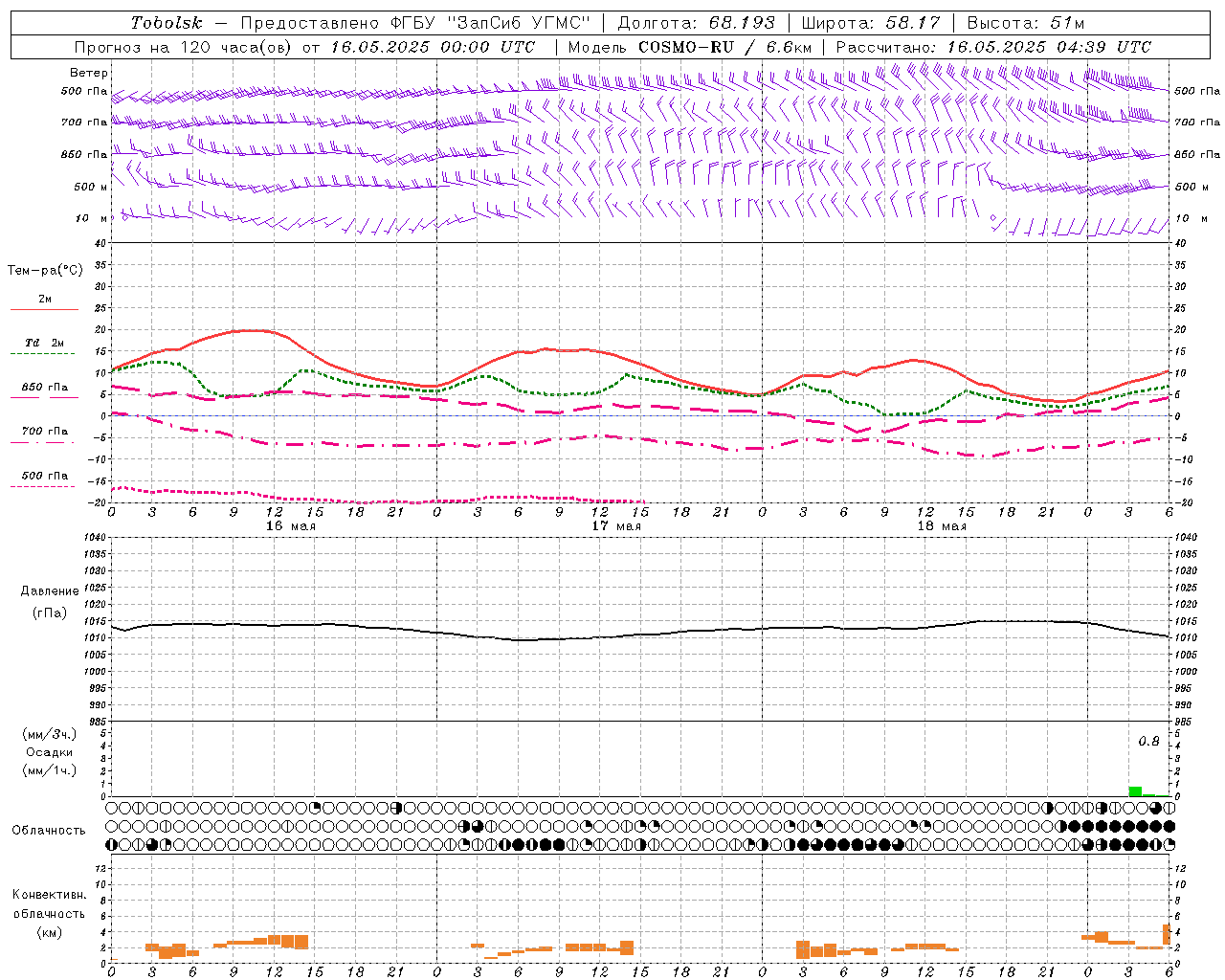Image resolution: width=1225 pixels, height=980 pixels.
Task: Click '500 гПа' in the temperature legend
Action: point(45,476)
